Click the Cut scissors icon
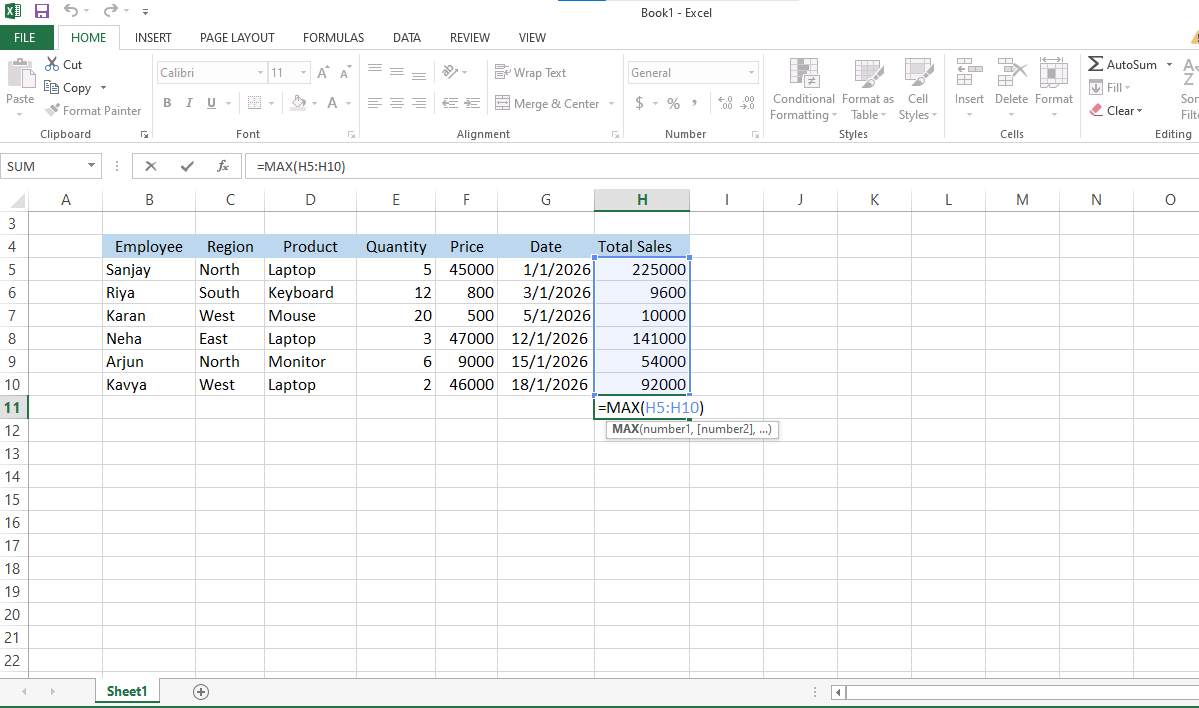1199x708 pixels. point(53,64)
